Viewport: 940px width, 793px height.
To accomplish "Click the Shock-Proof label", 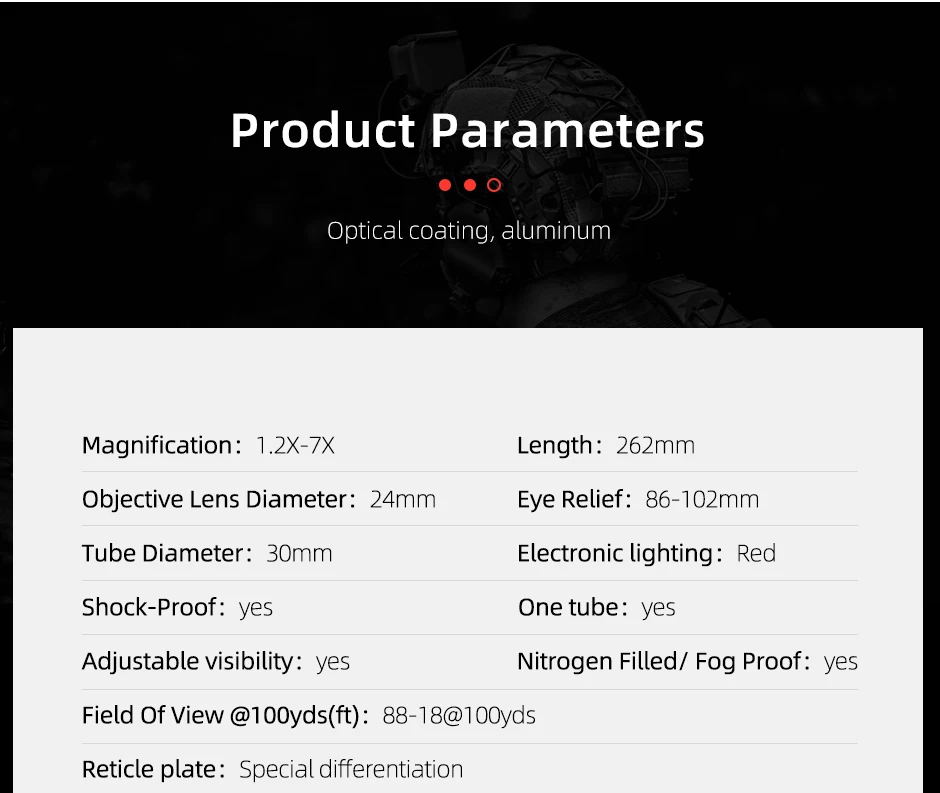I will click(149, 608).
